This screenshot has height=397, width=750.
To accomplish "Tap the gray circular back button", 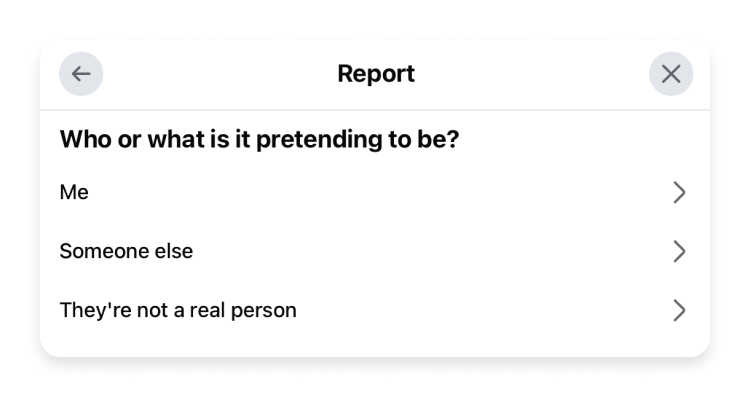I will click(81, 74).
